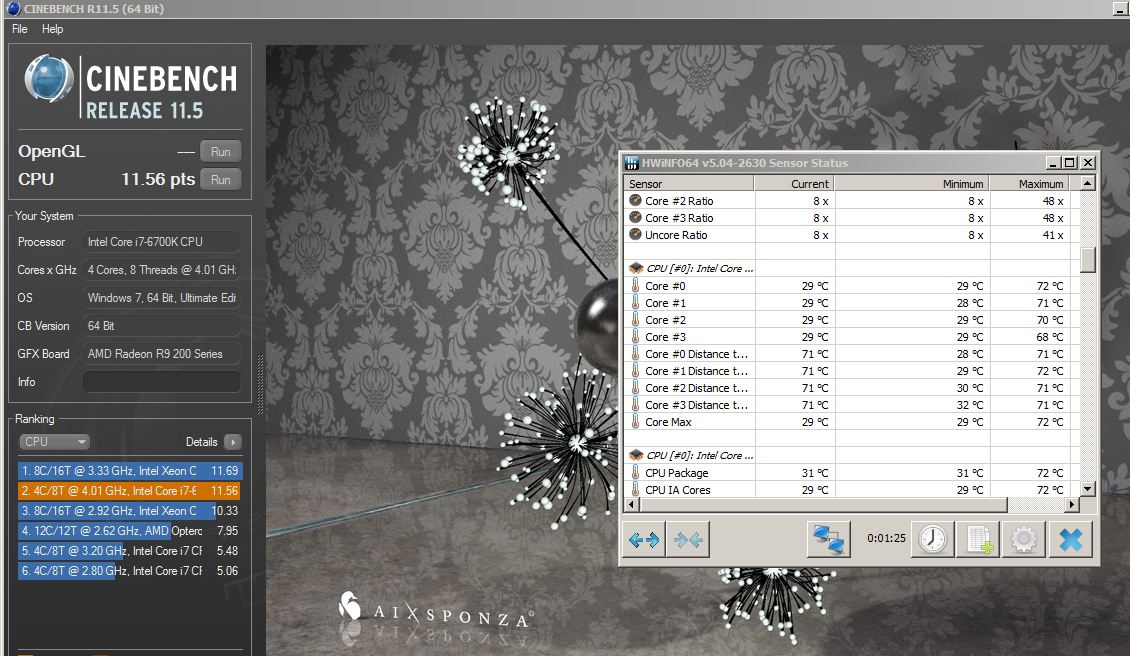Click the Minimum column header
Screen dimensions: 1130x656
912,184
